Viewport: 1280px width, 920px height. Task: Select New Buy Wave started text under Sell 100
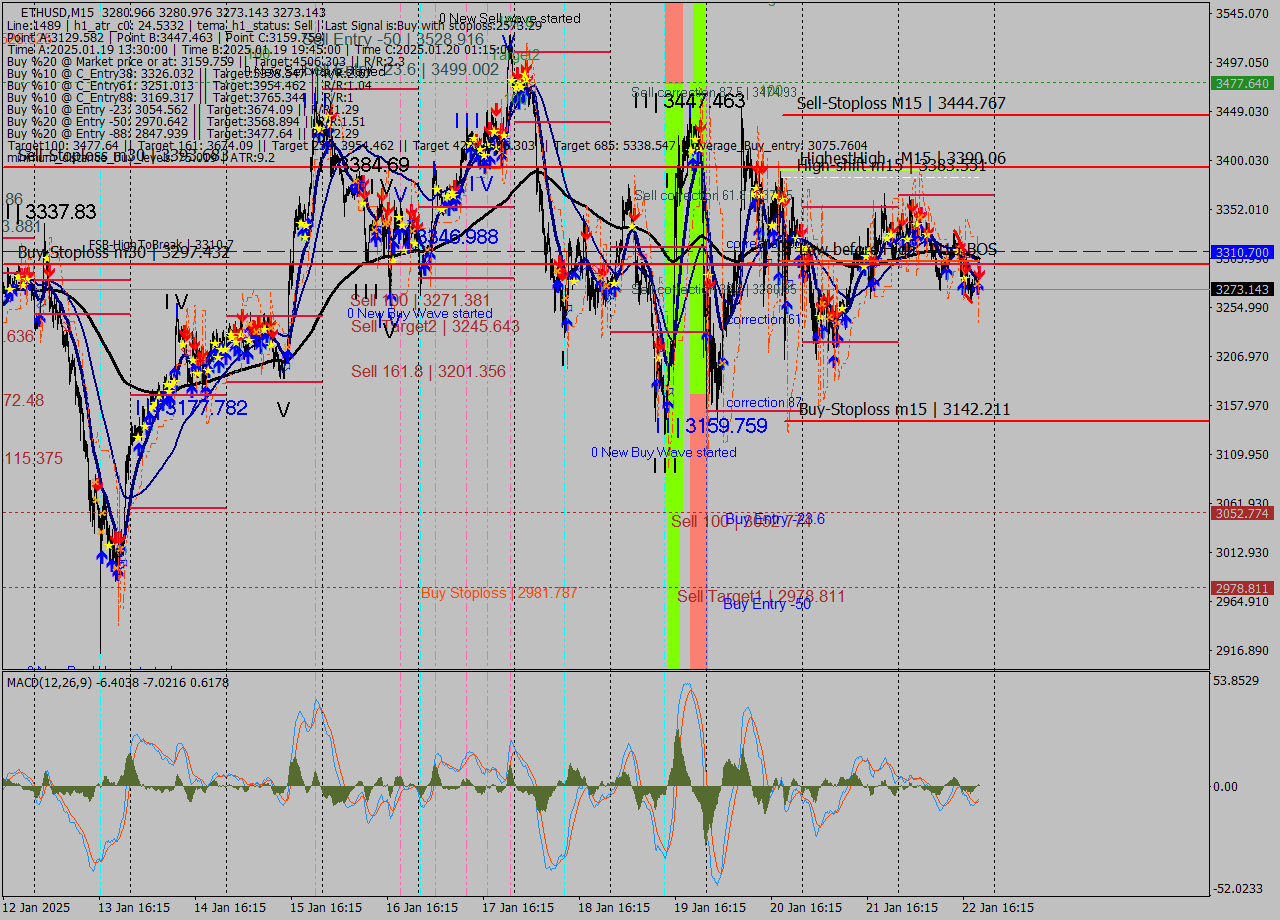[x=420, y=313]
